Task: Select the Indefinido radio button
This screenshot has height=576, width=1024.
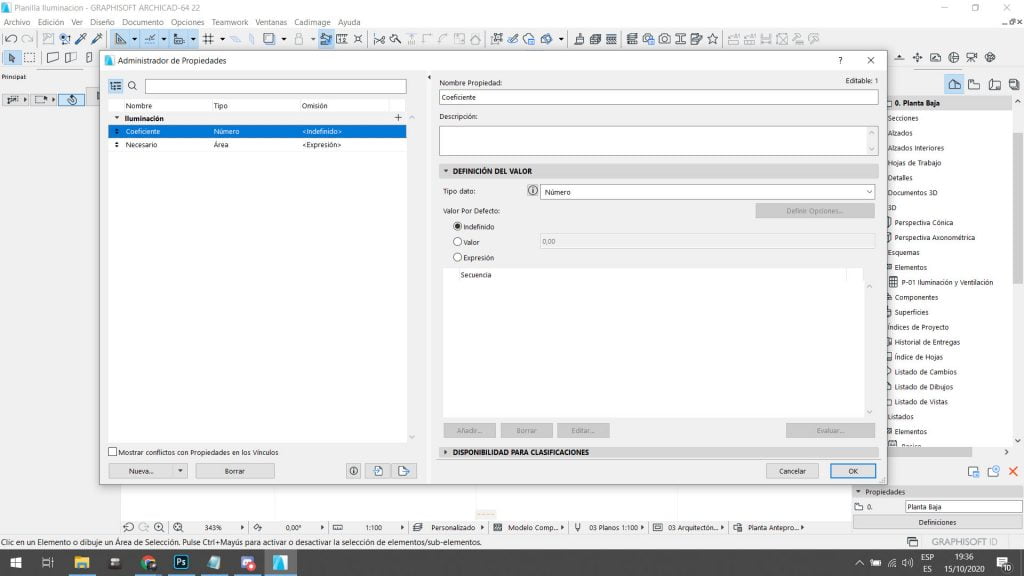Action: [x=458, y=227]
